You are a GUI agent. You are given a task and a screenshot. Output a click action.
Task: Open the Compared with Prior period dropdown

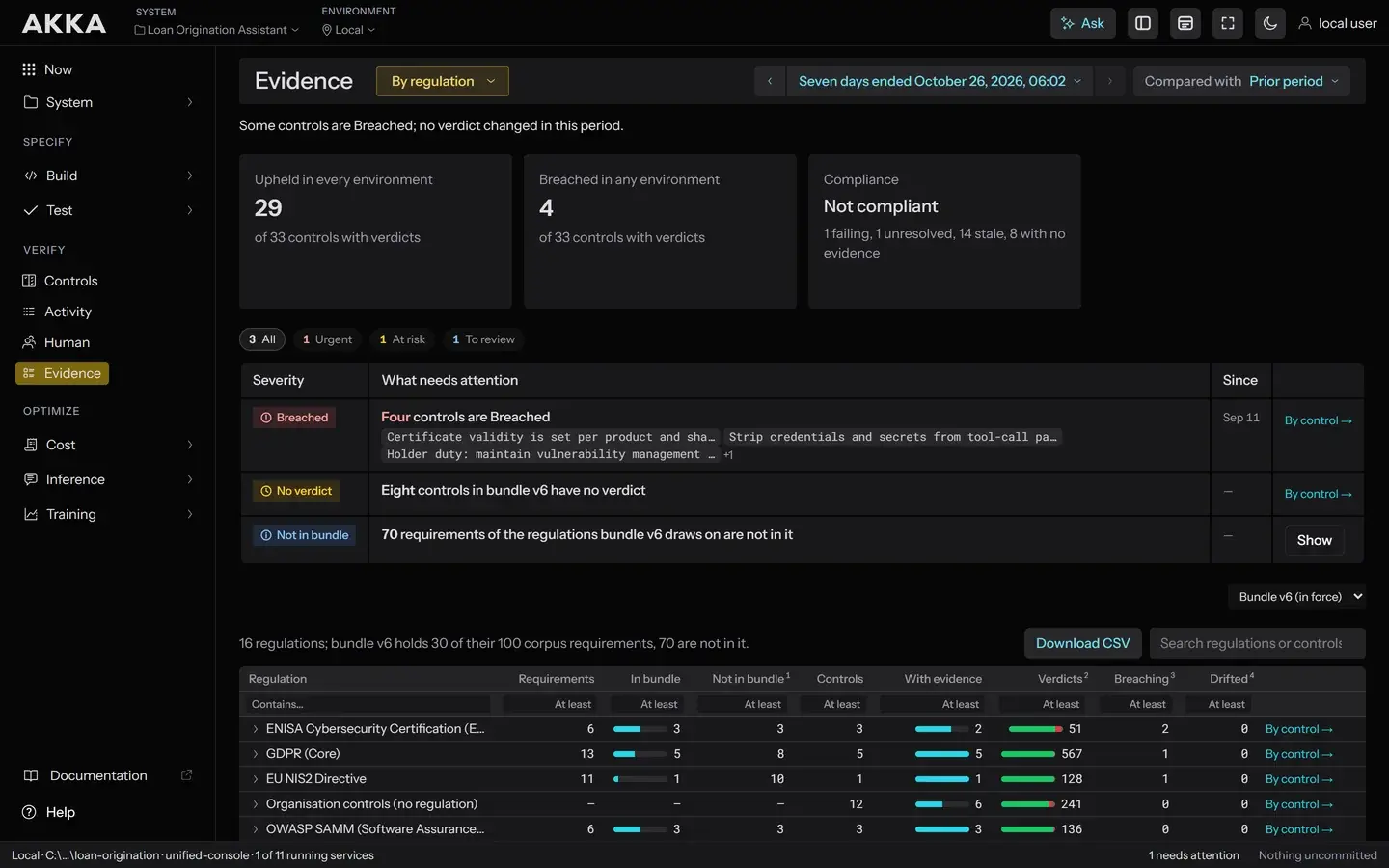1241,81
